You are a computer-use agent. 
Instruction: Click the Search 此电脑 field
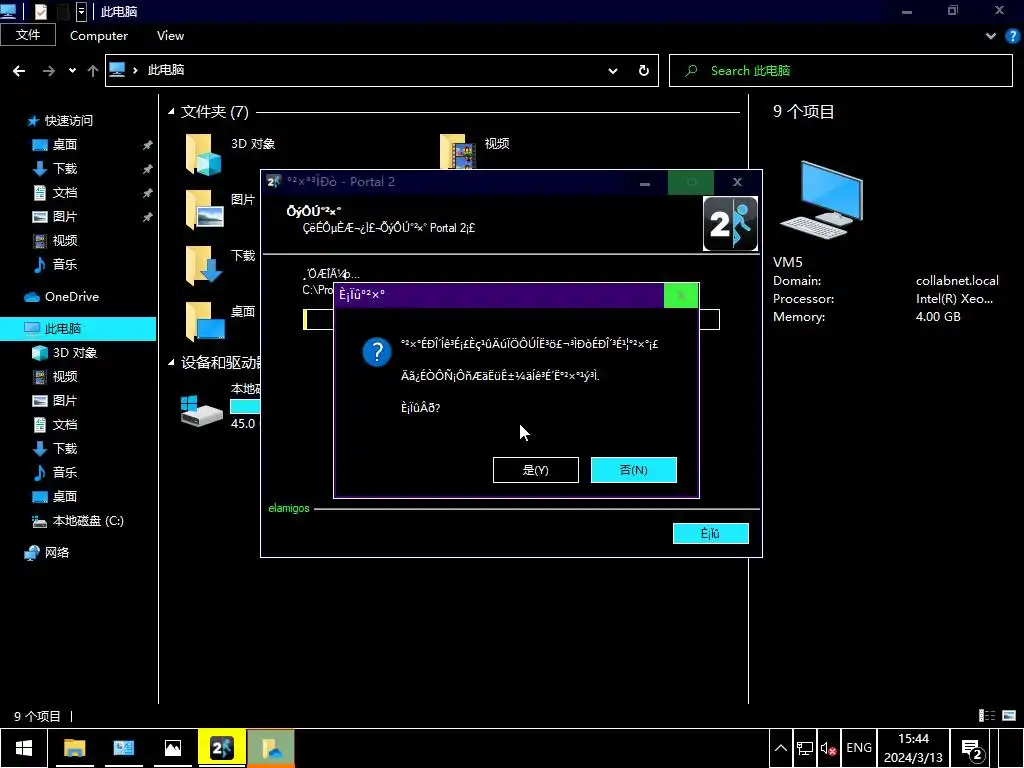click(840, 71)
